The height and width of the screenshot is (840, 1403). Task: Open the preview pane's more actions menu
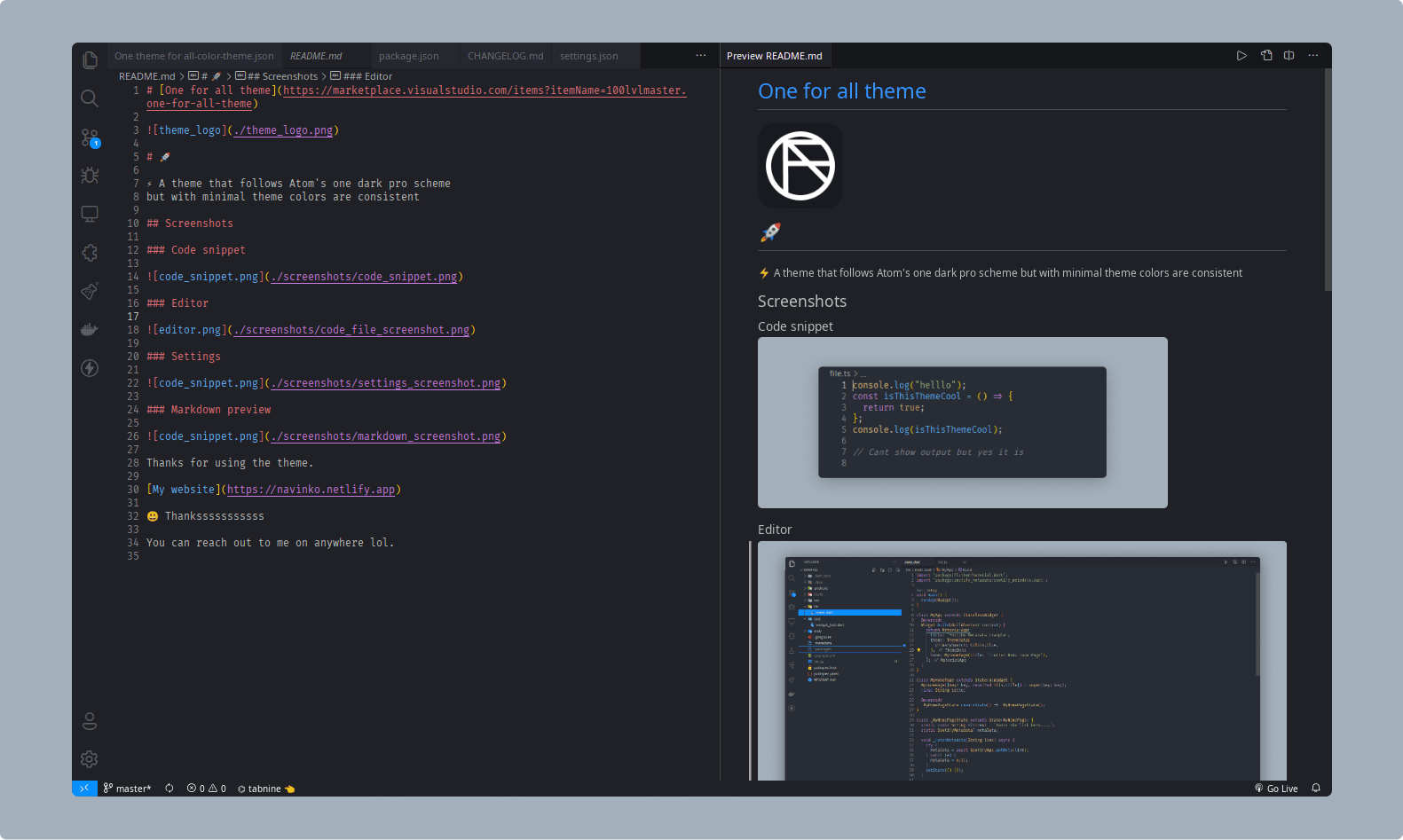click(x=1313, y=56)
